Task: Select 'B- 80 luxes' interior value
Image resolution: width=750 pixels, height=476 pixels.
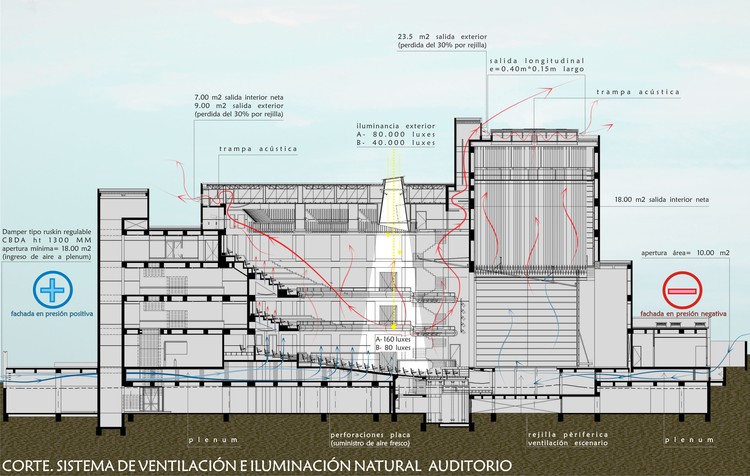Action: [393, 347]
